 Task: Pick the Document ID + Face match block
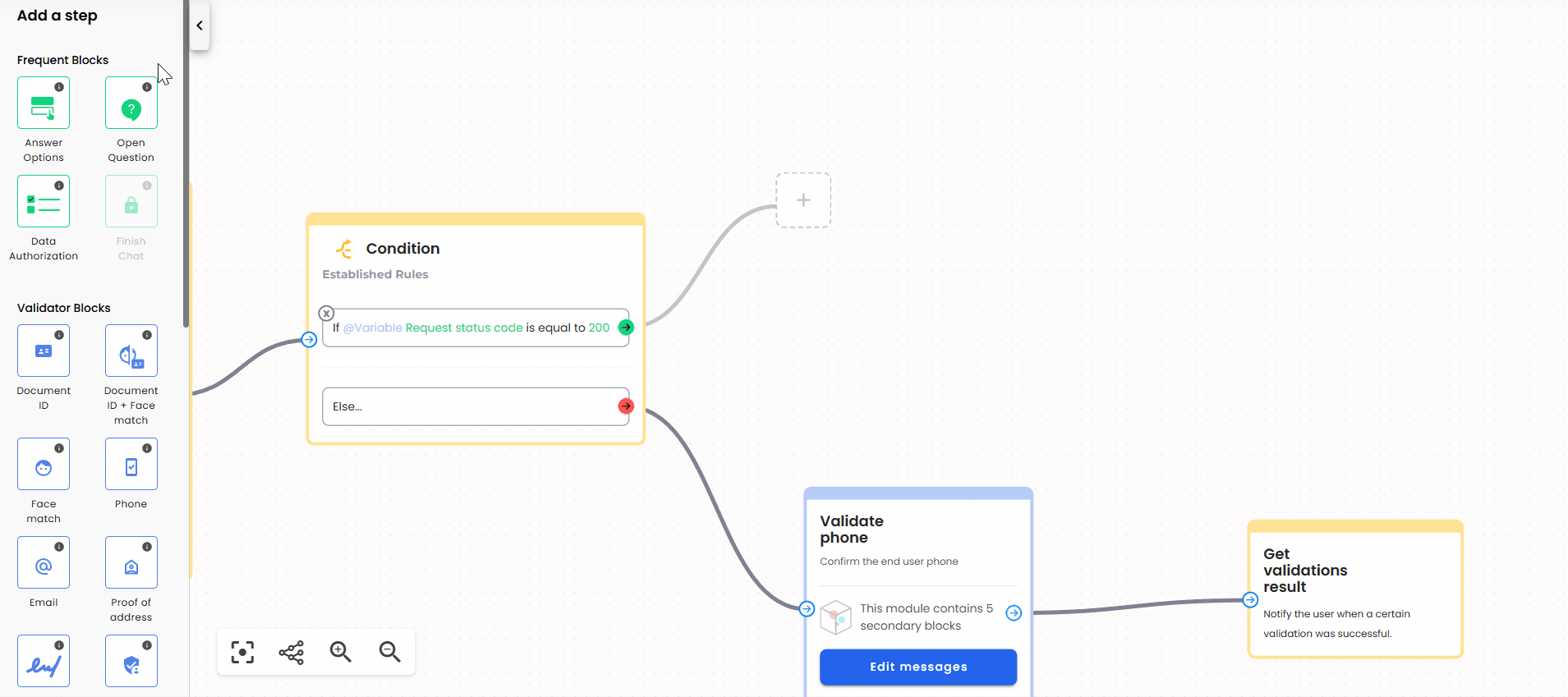pos(131,351)
